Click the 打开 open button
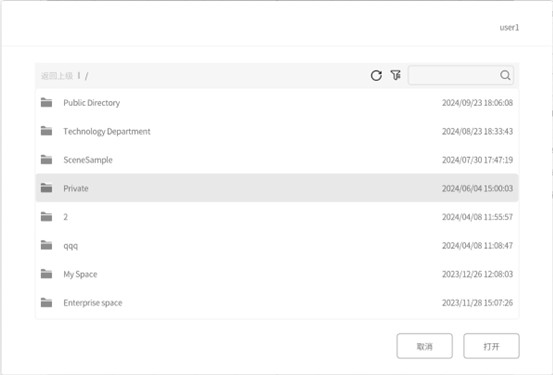Image resolution: width=553 pixels, height=375 pixels. click(491, 346)
